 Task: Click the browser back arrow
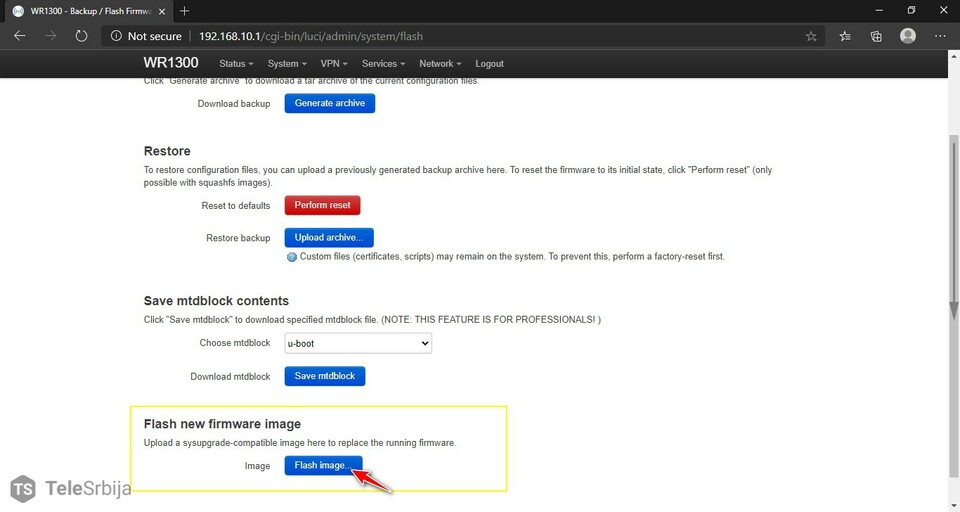(20, 36)
